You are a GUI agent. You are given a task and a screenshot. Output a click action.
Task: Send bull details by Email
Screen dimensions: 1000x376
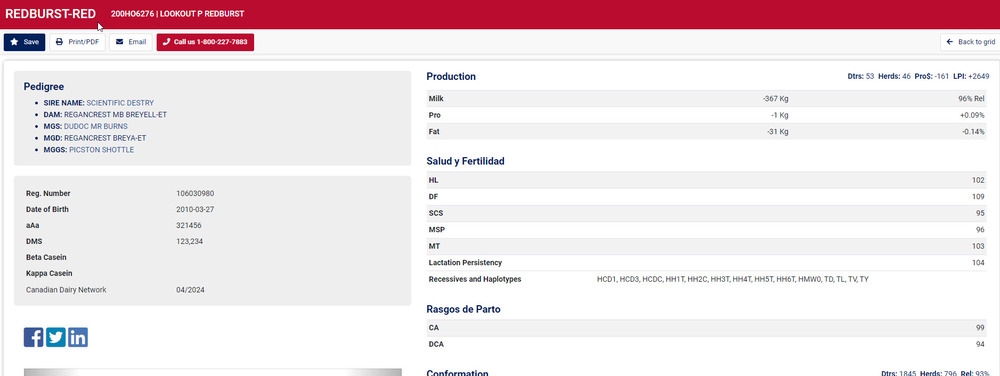pos(131,42)
